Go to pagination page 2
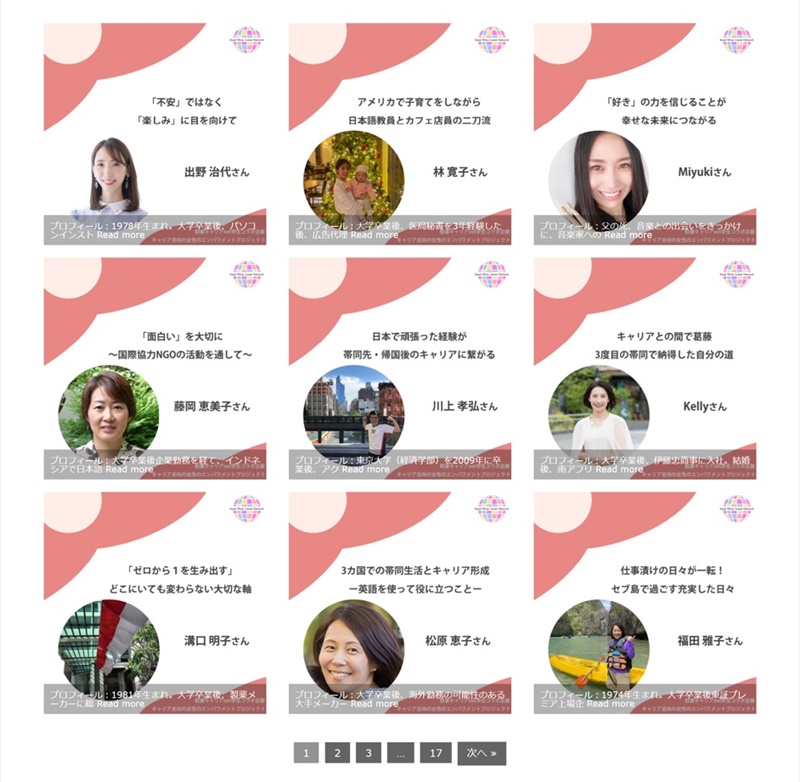 [337, 753]
